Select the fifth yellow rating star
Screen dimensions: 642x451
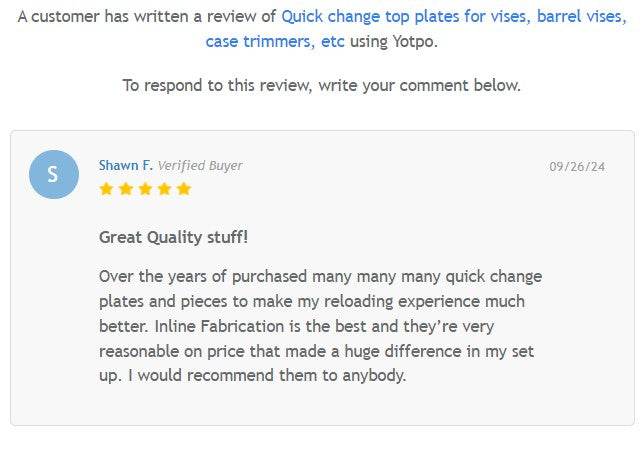183,189
